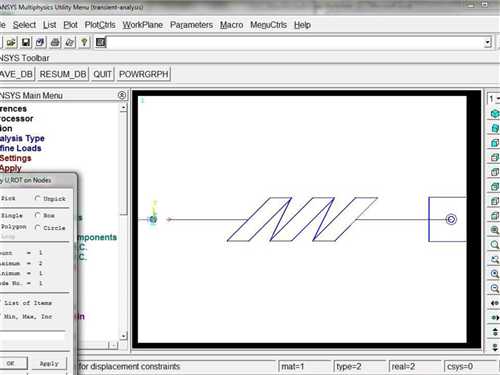Open the WorkPlane menu
Image resolution: width=500 pixels, height=375 pixels.
click(x=143, y=25)
